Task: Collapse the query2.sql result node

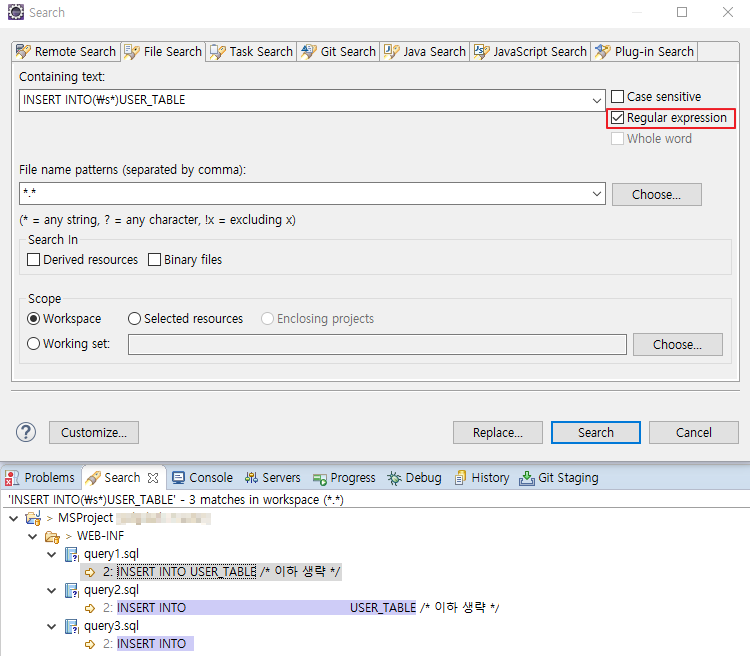Action: point(52,590)
